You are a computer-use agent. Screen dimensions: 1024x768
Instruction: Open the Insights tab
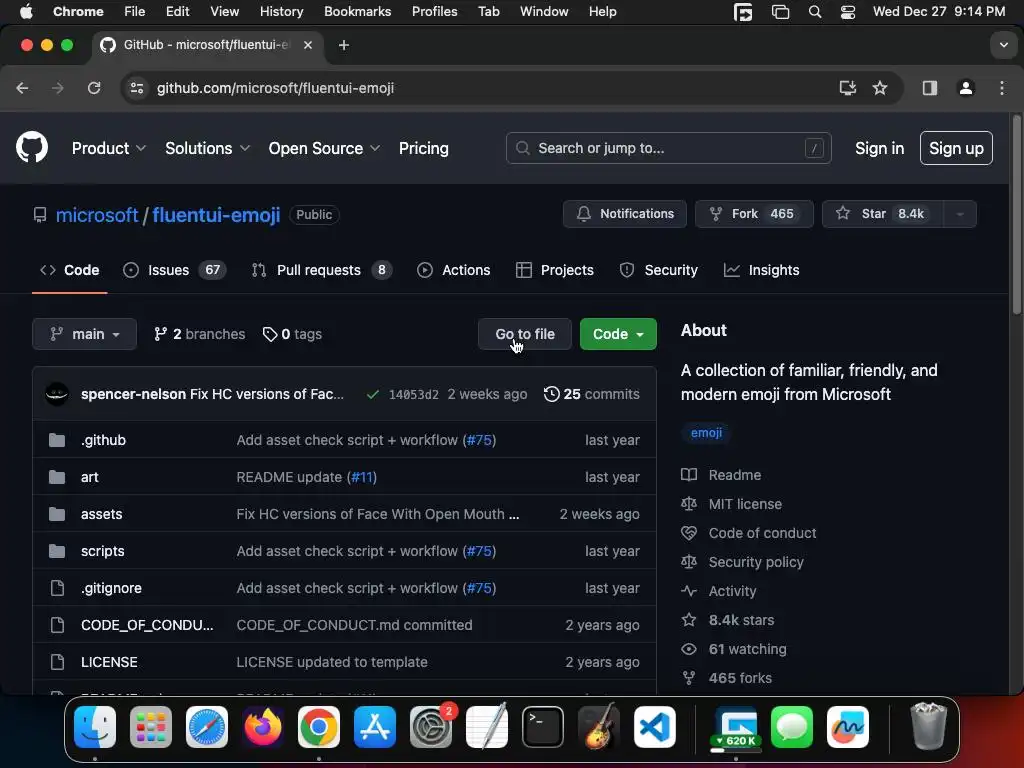tap(761, 270)
